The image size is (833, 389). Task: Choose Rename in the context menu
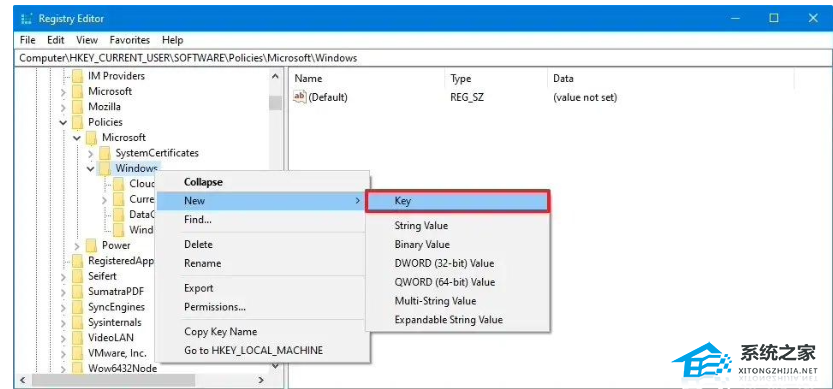coord(262,263)
